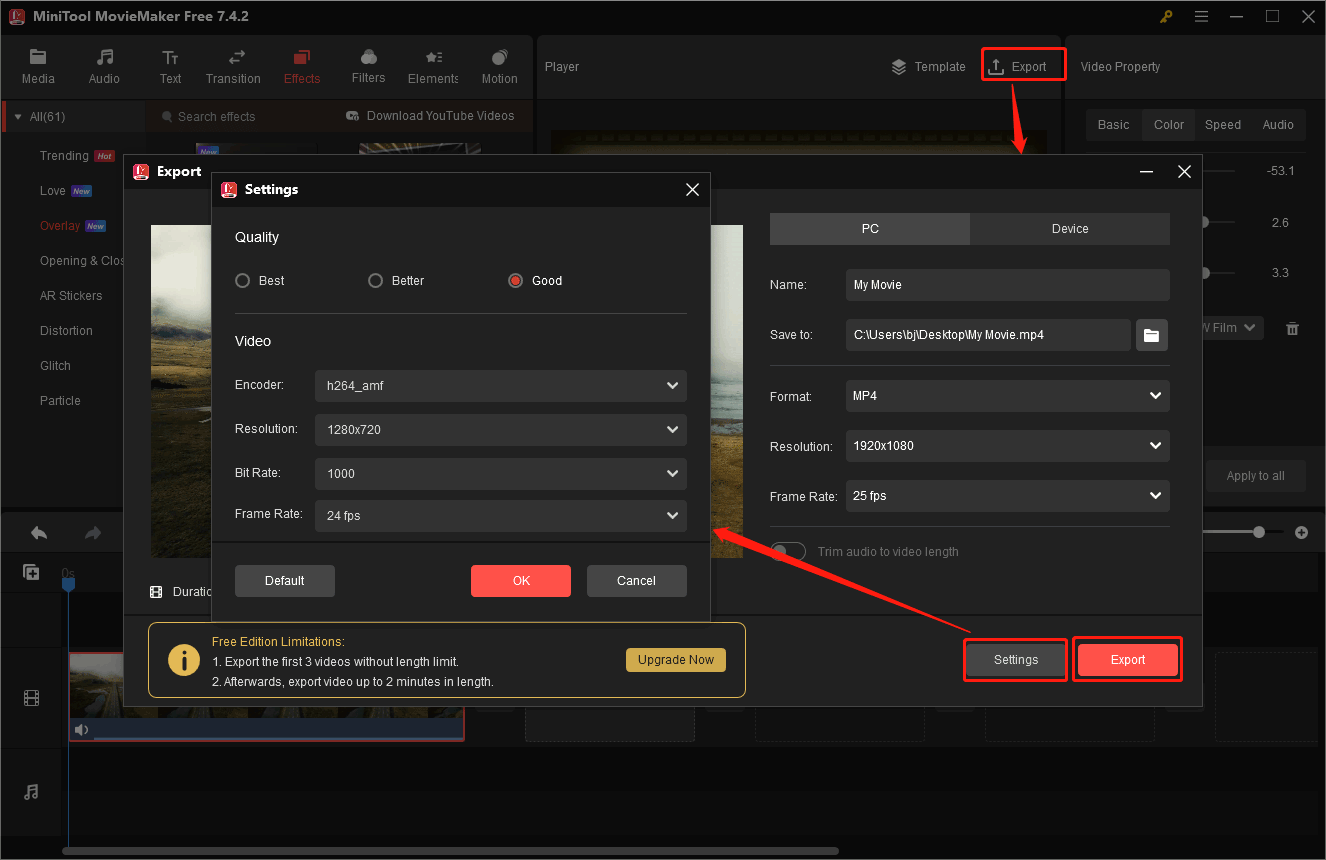Viewport: 1326px width, 860px height.
Task: Click the Name field My Movie
Action: point(1007,285)
